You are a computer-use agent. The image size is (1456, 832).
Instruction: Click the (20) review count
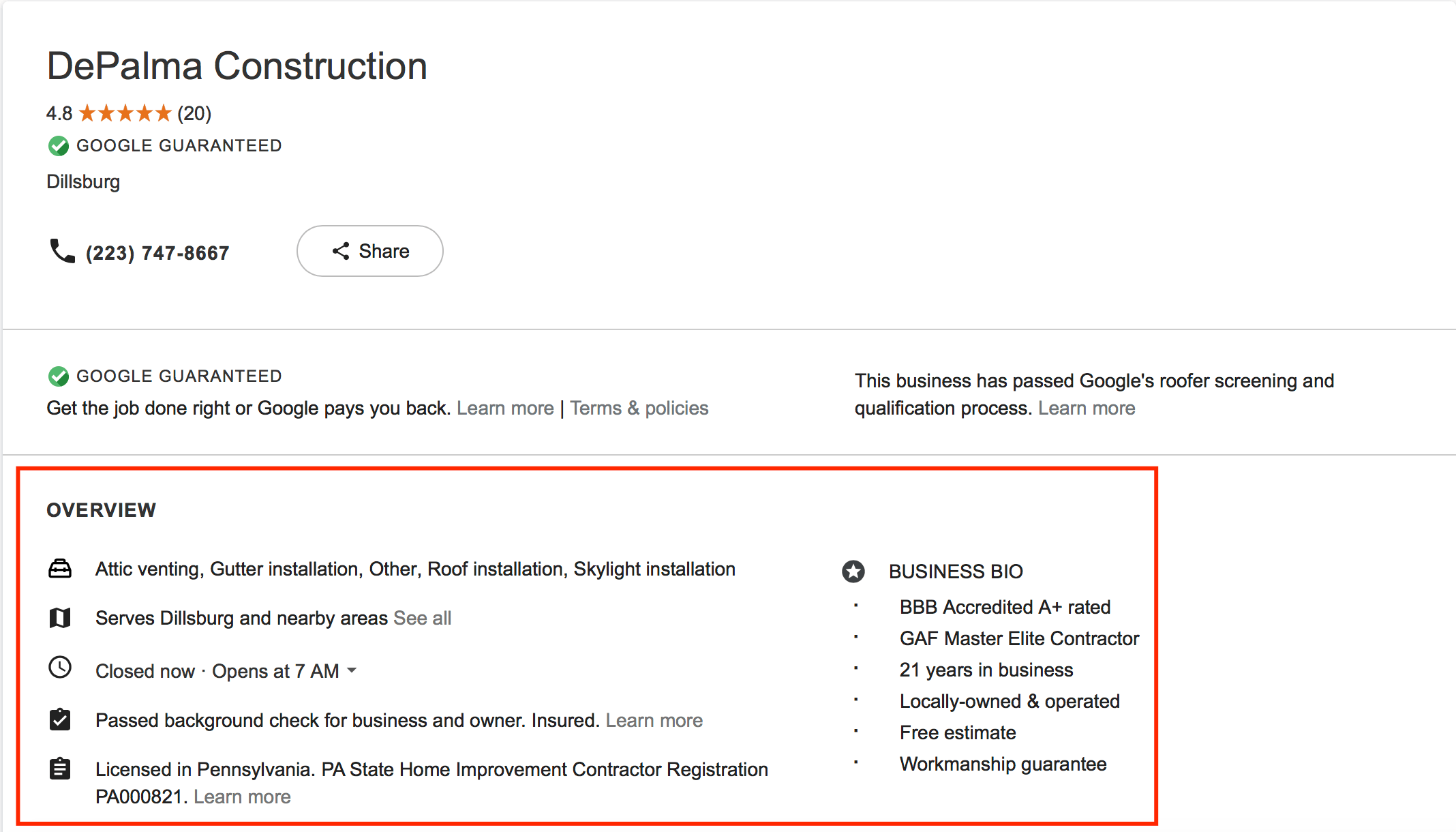[x=195, y=113]
